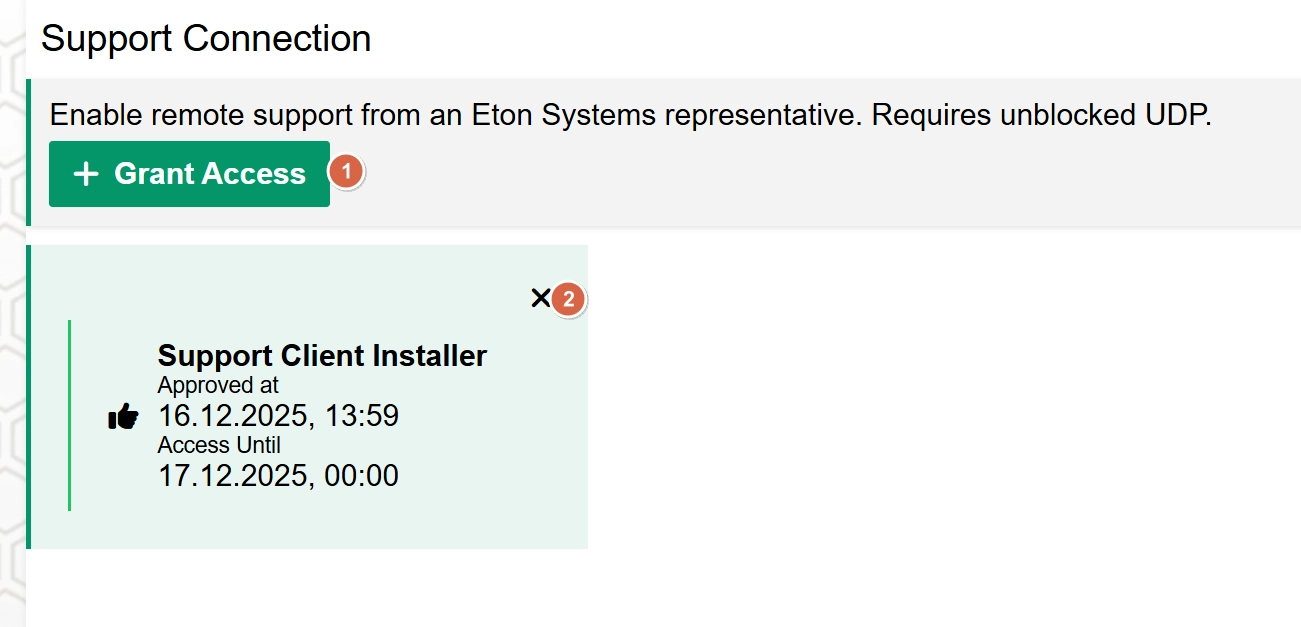Click the Grant Access button
The width and height of the screenshot is (1301, 627).
click(189, 173)
